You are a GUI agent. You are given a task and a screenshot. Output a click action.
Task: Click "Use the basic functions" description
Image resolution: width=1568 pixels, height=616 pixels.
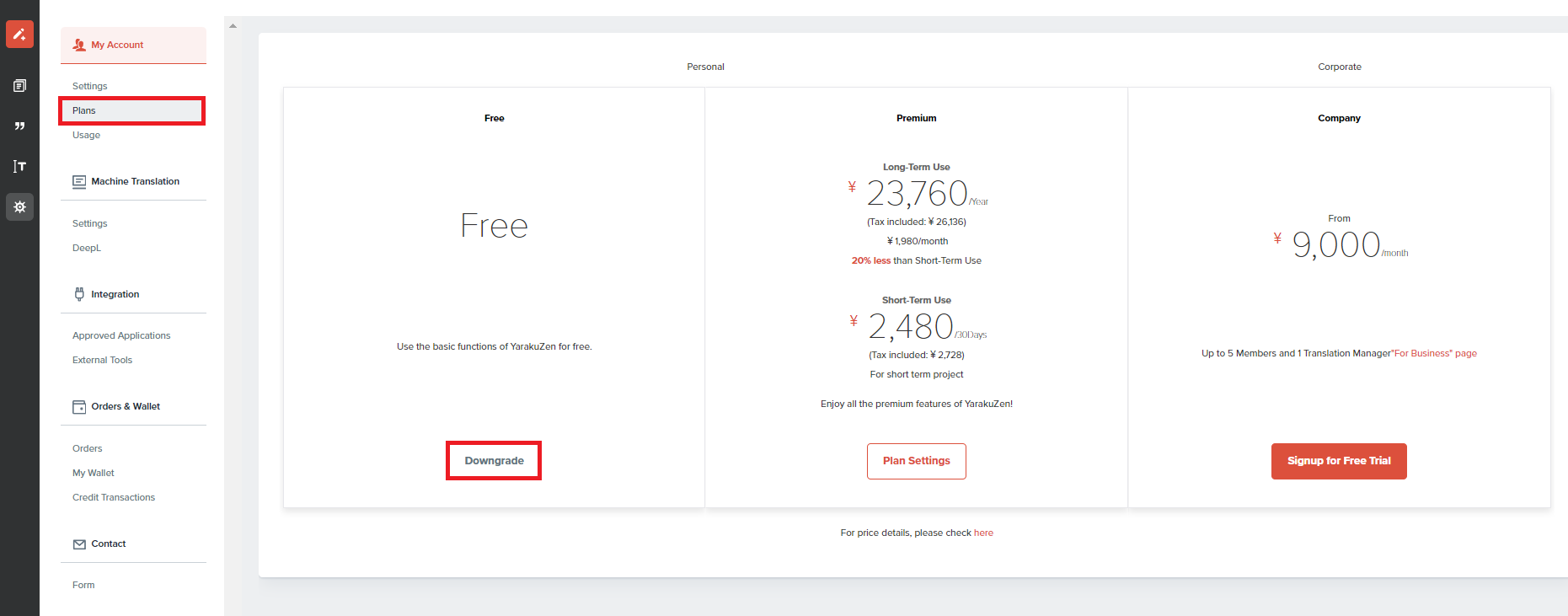coord(495,346)
